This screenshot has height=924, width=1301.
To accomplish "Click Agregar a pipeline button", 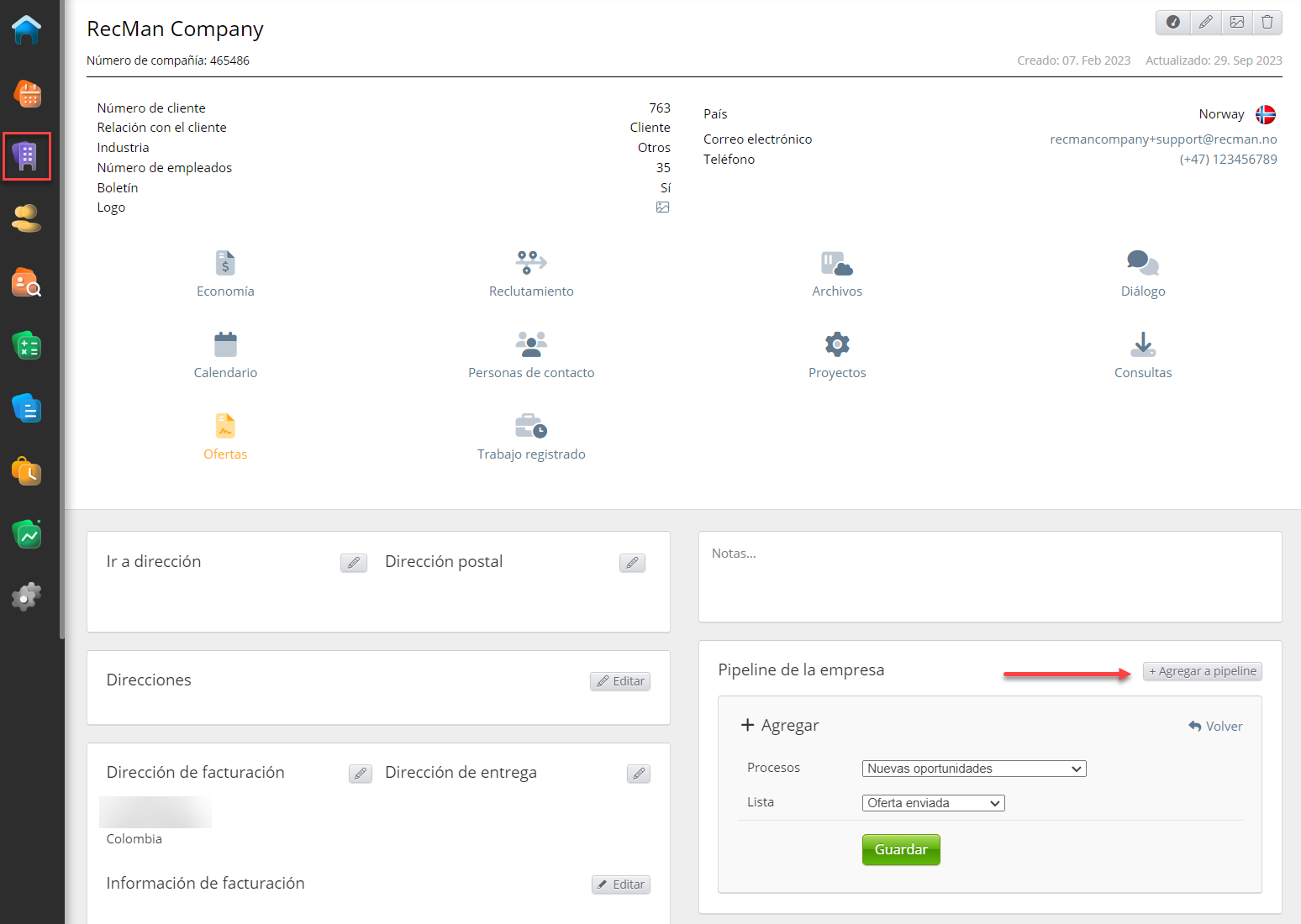I will point(1202,671).
